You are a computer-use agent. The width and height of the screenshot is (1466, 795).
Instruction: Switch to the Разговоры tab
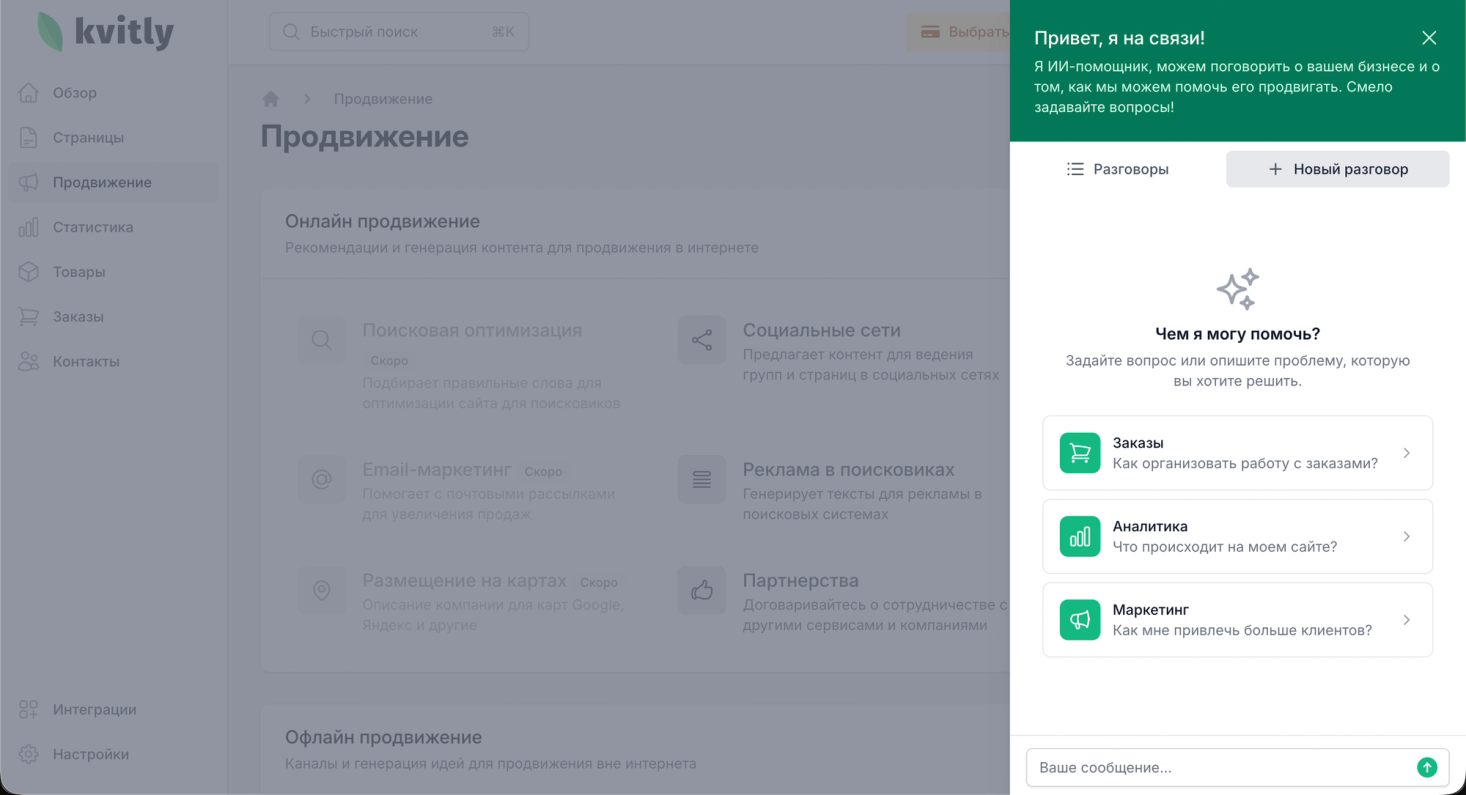[1118, 169]
